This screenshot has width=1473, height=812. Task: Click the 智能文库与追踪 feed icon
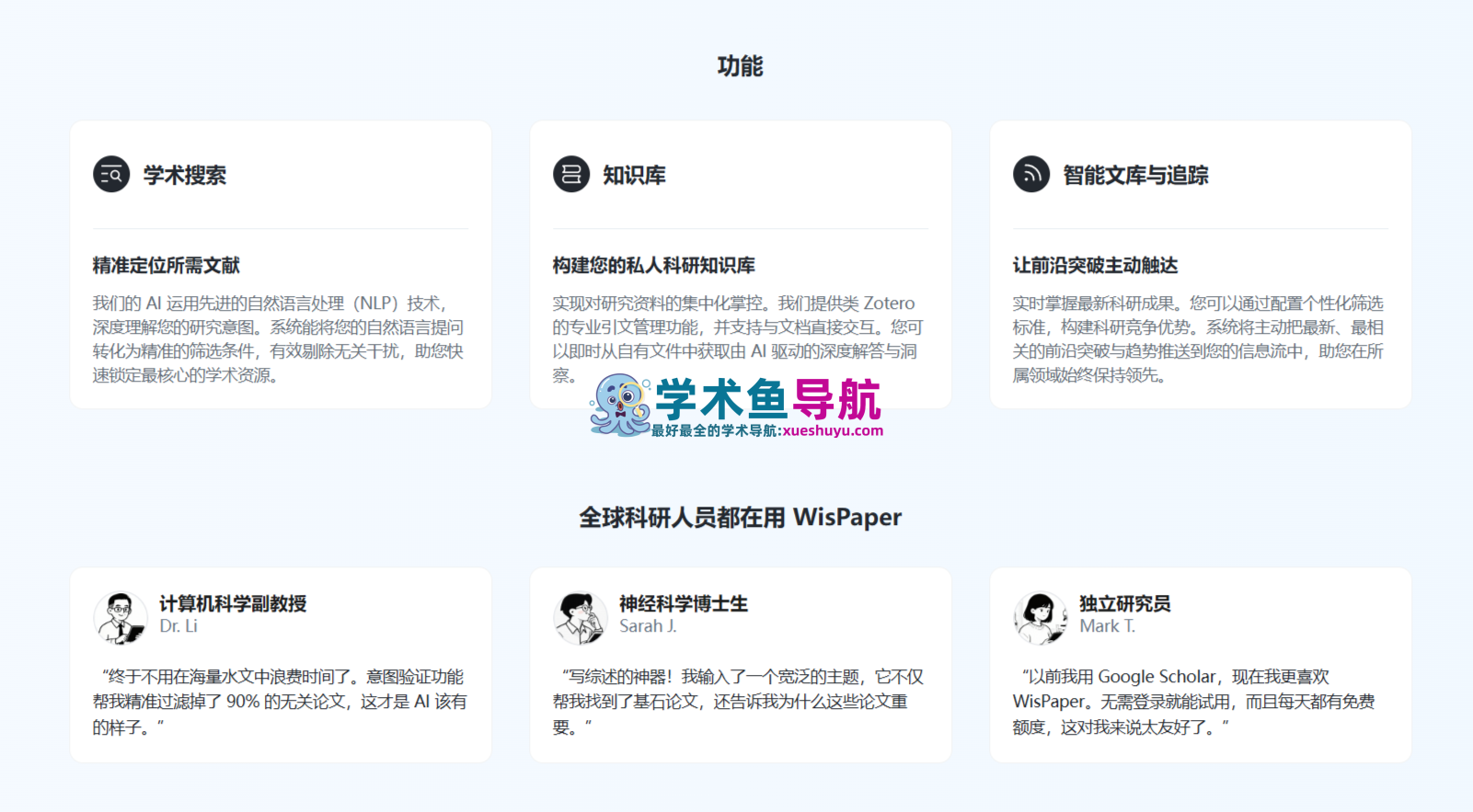coord(1031,174)
